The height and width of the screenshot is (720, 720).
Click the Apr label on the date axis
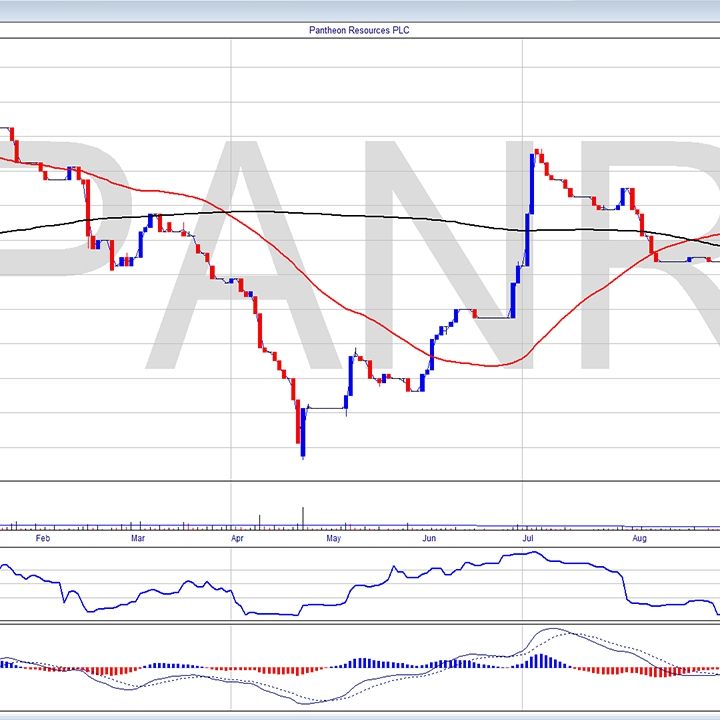click(x=237, y=538)
